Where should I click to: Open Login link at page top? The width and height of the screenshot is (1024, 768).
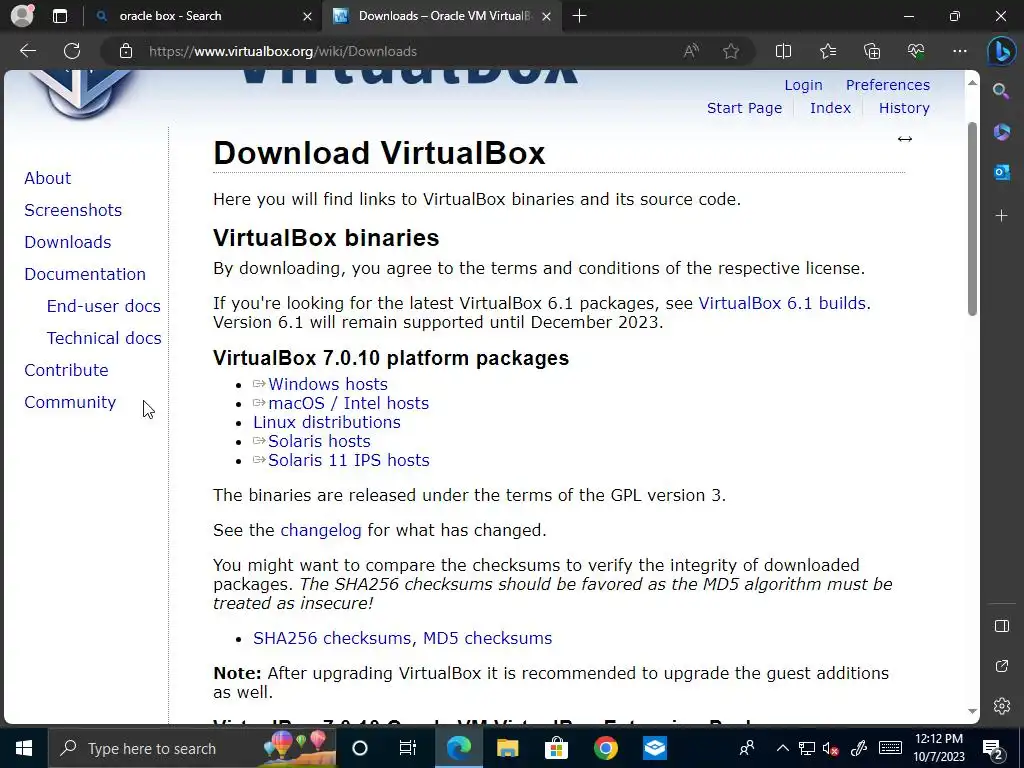803,85
